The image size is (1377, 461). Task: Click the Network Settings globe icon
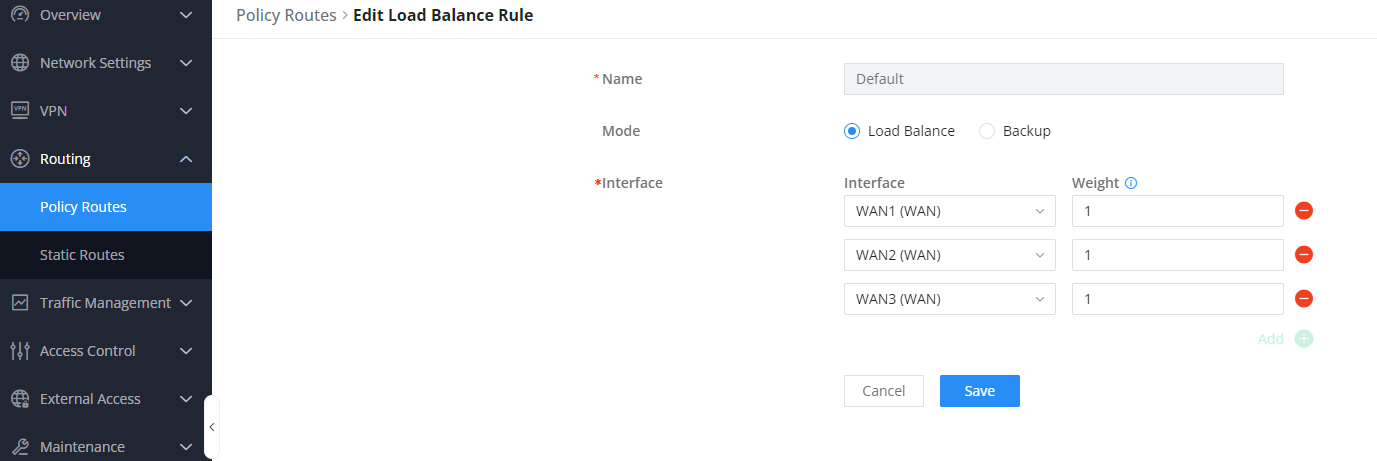point(20,63)
